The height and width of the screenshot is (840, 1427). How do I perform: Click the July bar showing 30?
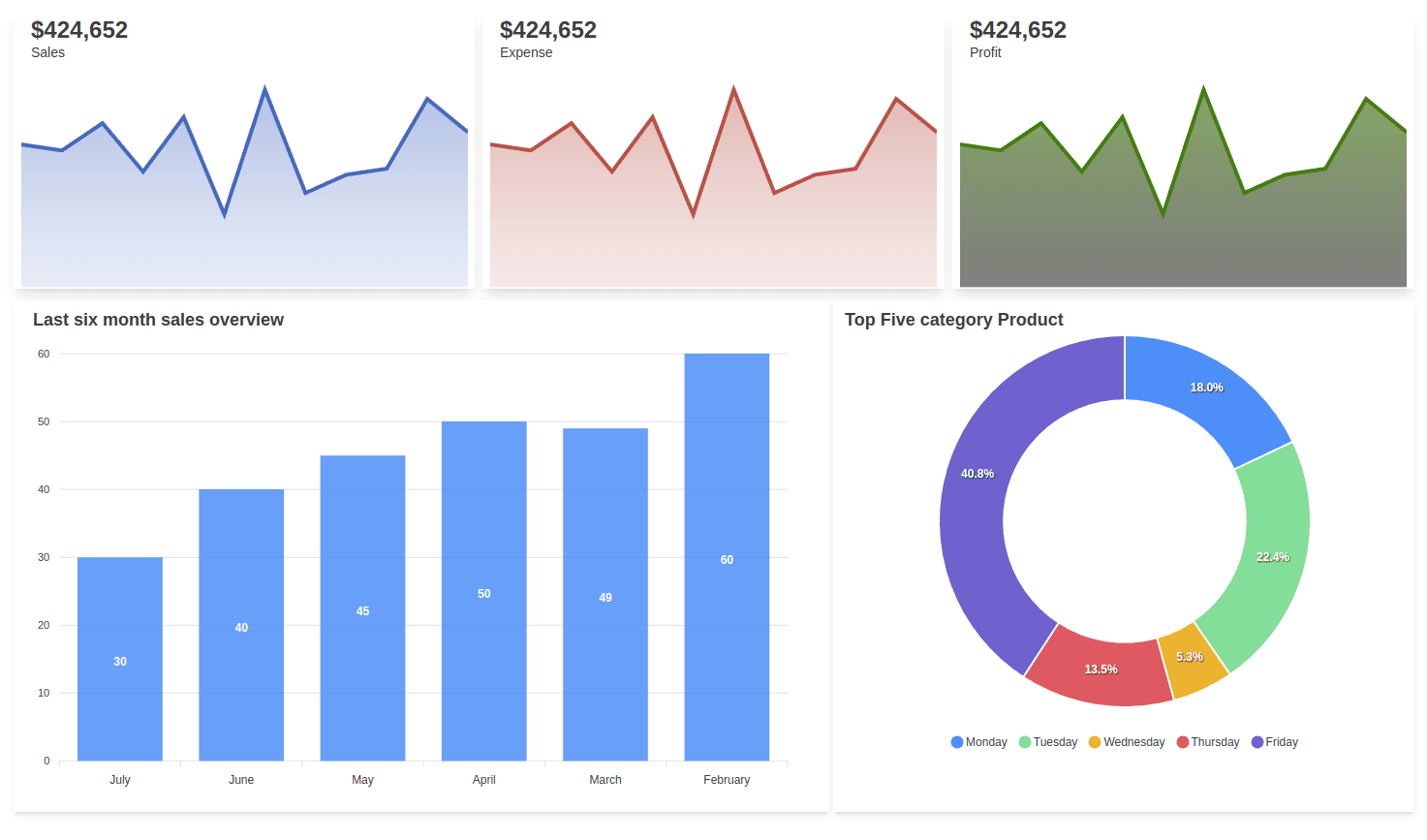coord(120,659)
